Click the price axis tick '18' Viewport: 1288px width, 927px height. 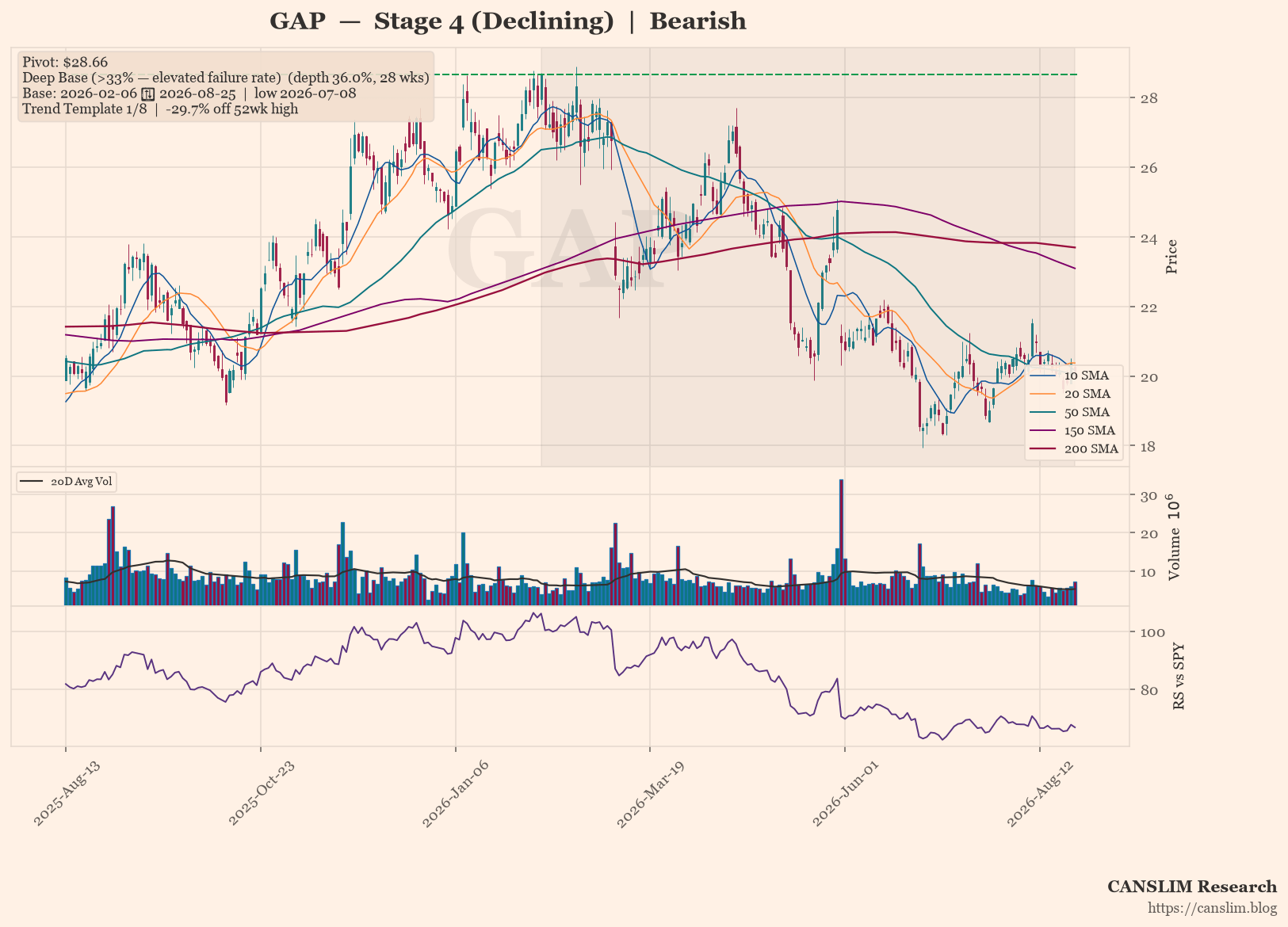(x=1147, y=447)
